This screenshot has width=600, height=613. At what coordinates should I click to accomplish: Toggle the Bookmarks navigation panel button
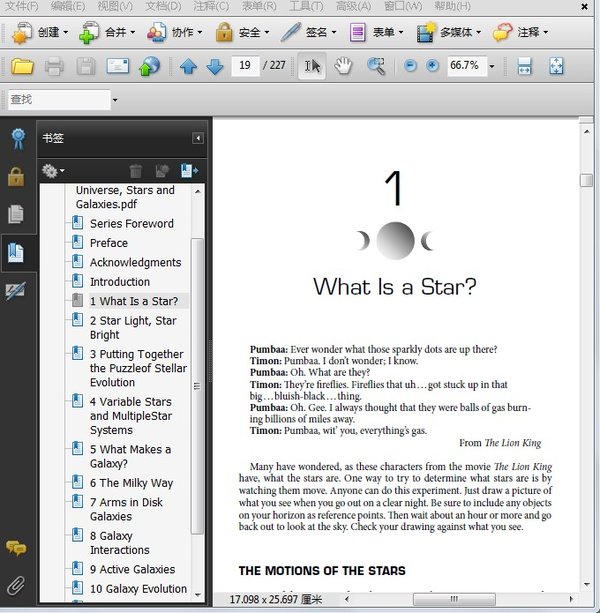16,251
